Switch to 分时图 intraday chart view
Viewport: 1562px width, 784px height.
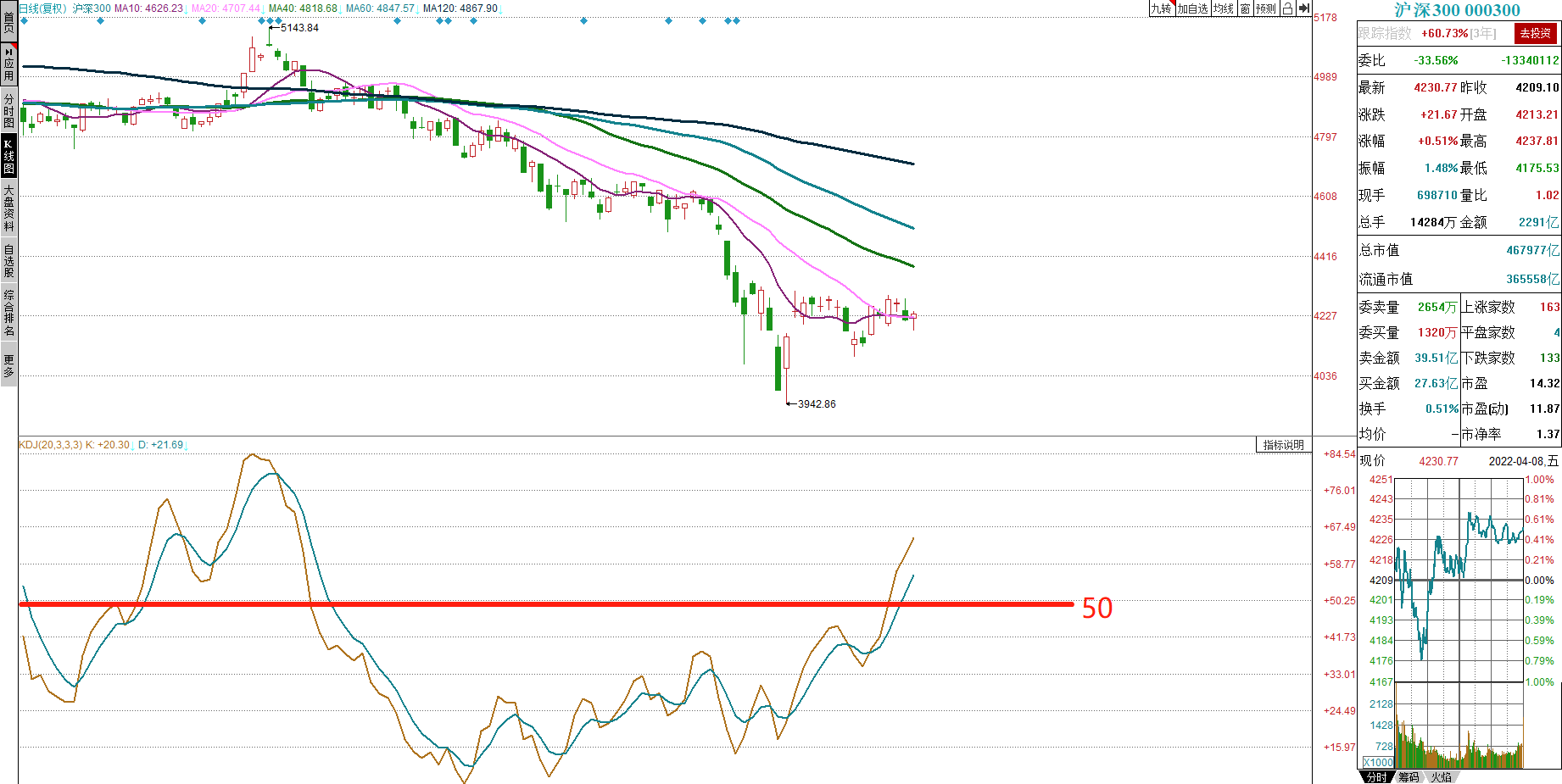(8, 111)
